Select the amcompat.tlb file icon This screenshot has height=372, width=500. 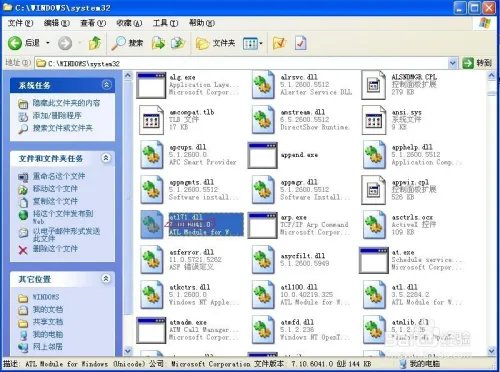tap(151, 120)
